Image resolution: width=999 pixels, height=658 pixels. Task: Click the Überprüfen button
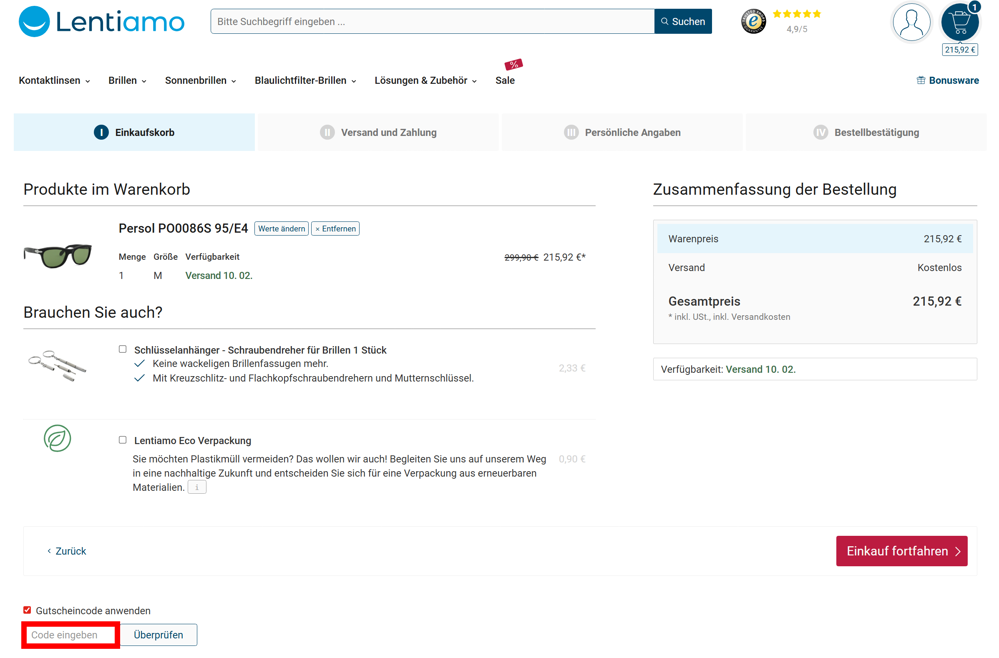158,635
